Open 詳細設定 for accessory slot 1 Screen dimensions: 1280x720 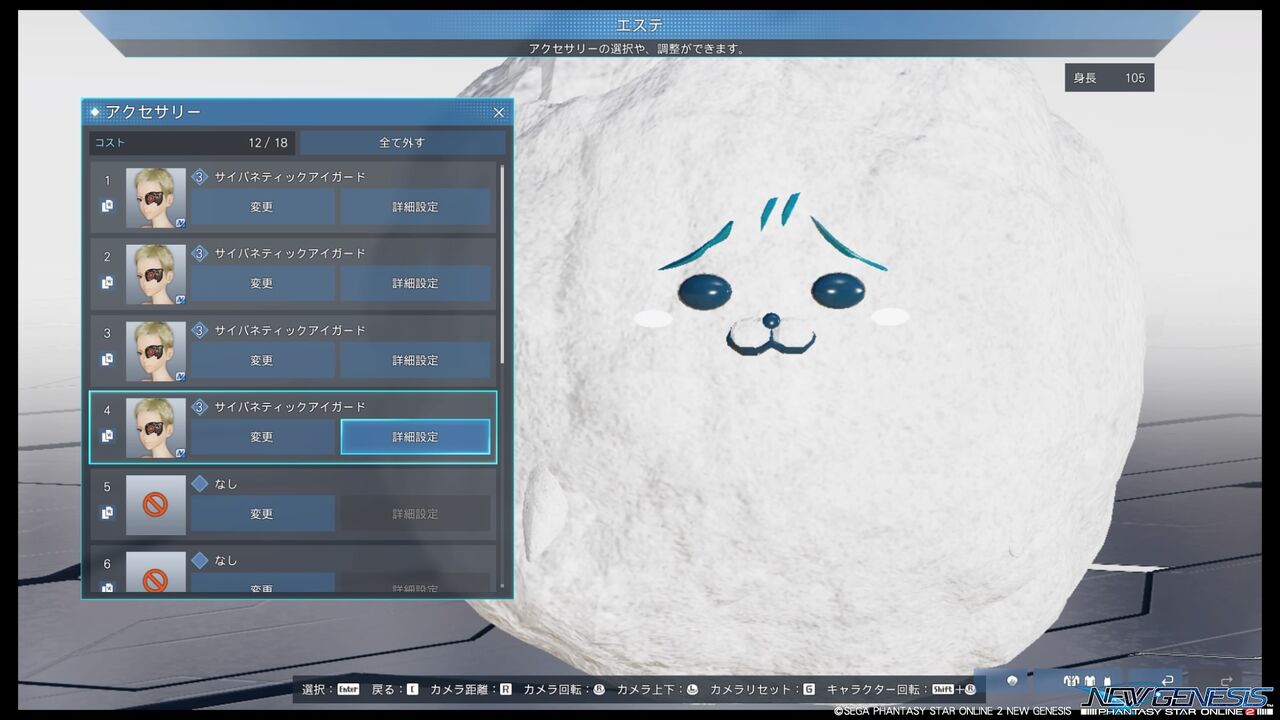(415, 207)
